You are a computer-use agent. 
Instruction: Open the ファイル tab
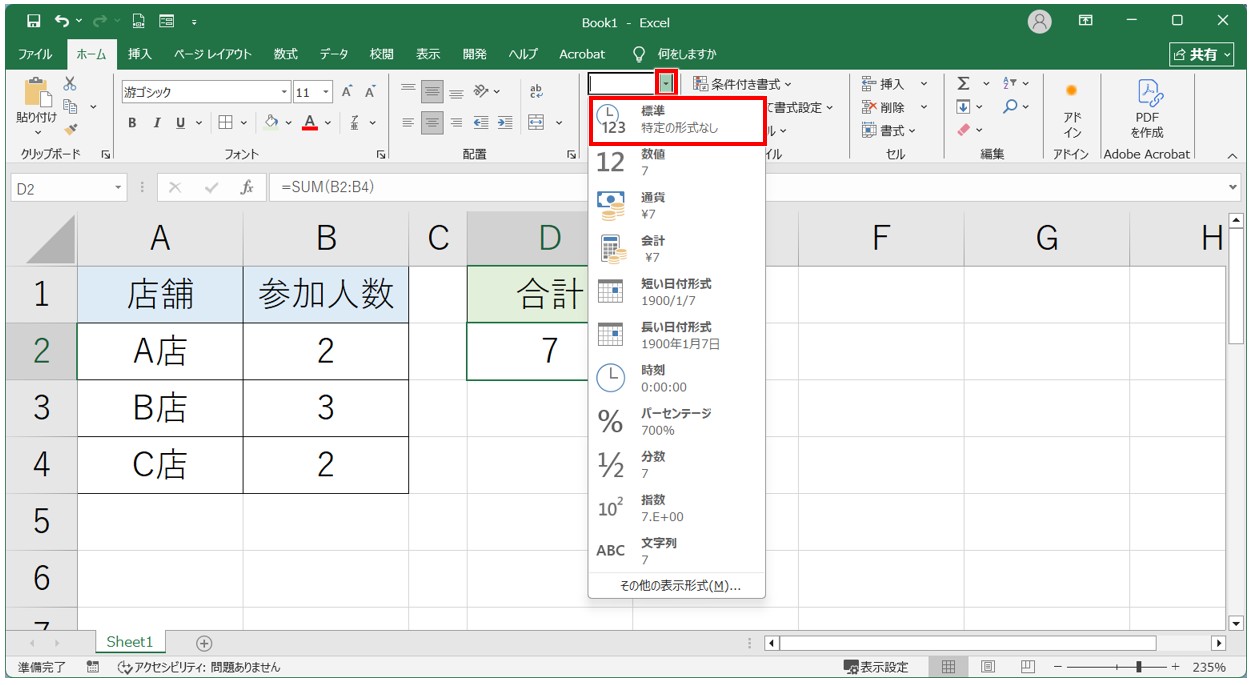[x=36, y=54]
